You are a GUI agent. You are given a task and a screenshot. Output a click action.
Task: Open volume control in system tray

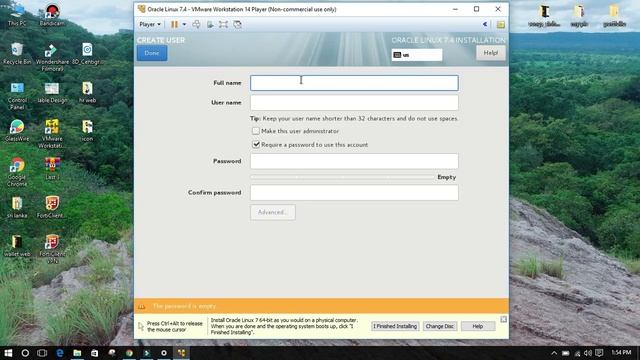[588, 353]
